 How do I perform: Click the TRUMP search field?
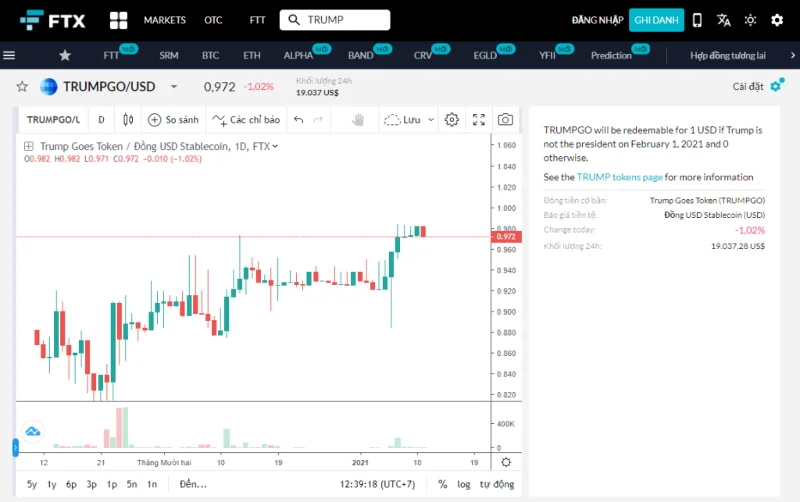click(x=335, y=20)
